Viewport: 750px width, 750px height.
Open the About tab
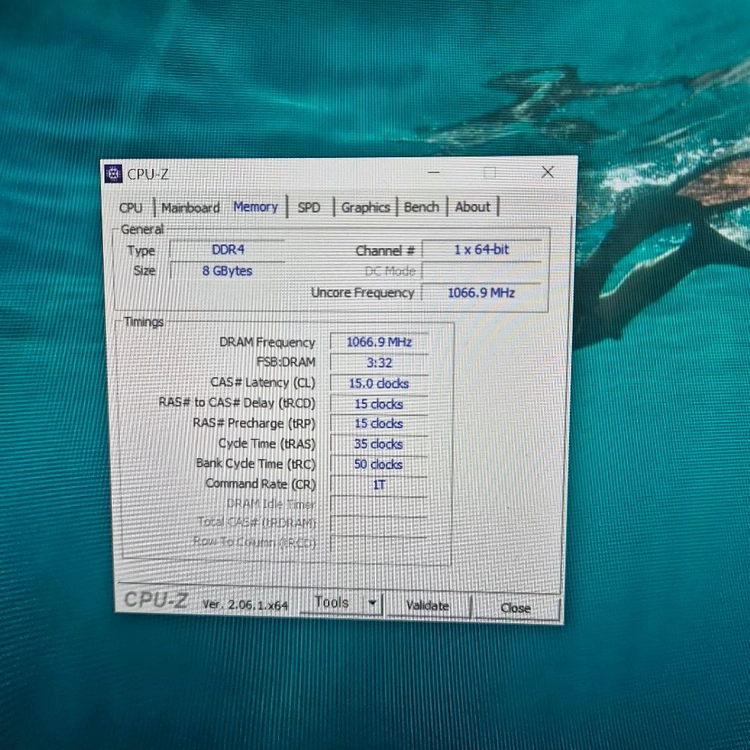pos(473,207)
